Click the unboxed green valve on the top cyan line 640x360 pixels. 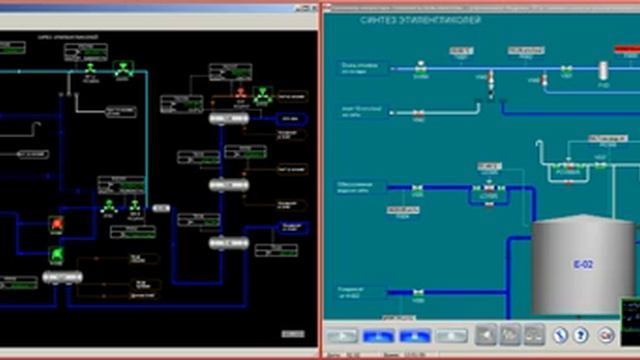click(90, 68)
